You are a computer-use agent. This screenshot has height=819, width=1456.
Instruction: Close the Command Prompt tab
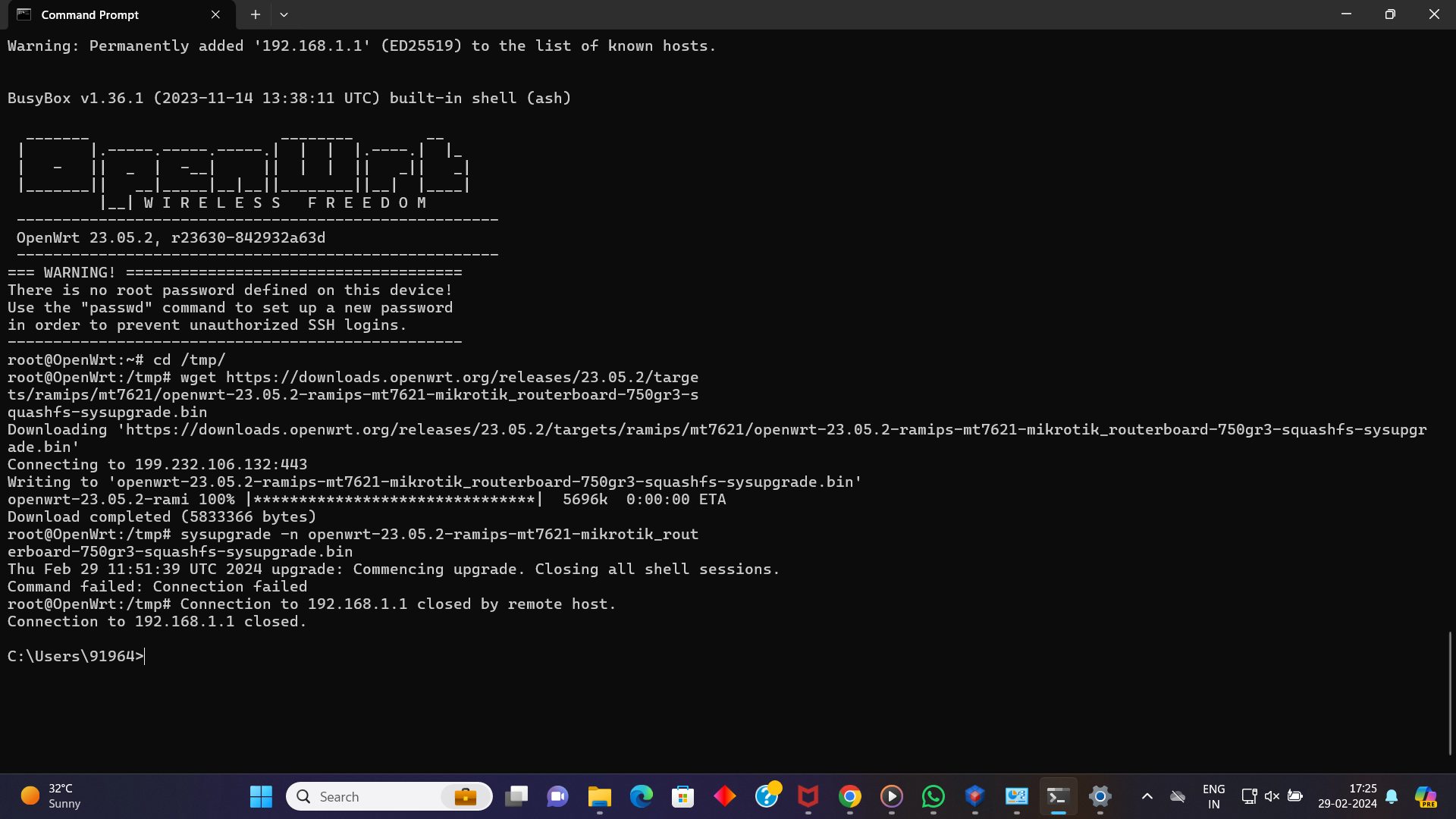[215, 14]
